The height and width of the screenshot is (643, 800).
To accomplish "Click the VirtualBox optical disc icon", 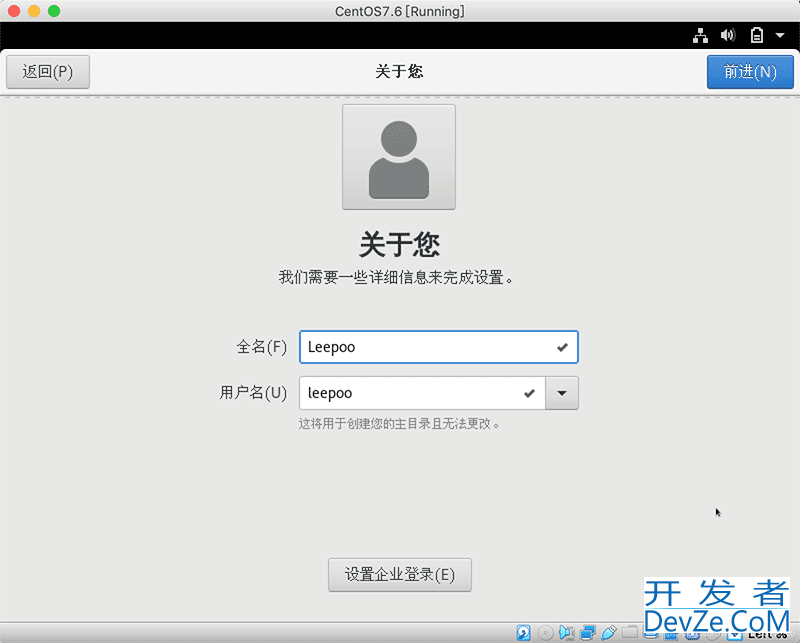I will point(545,633).
